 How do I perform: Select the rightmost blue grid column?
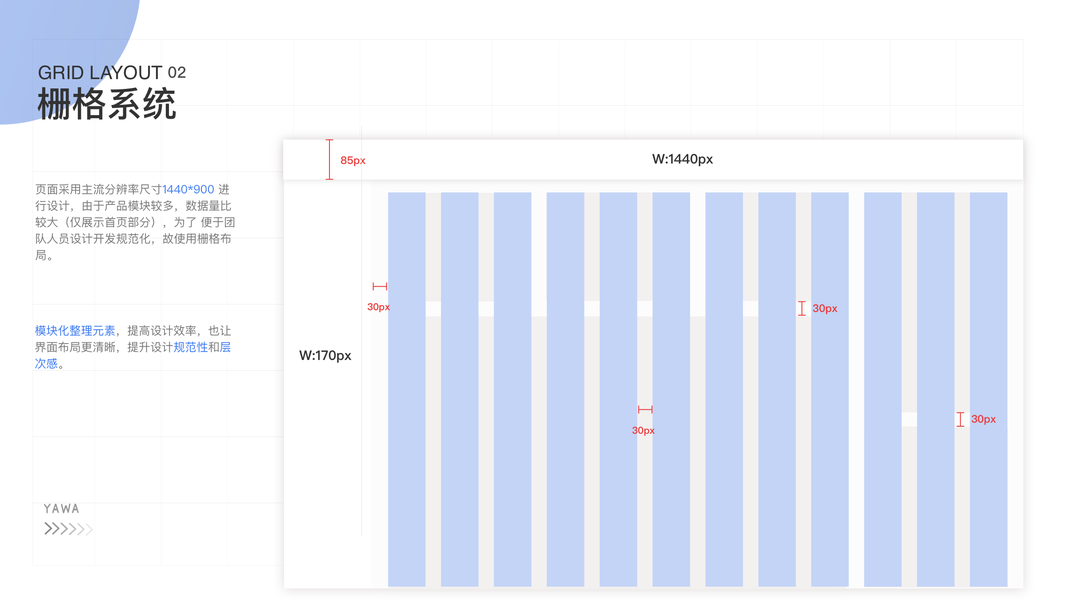[988, 389]
